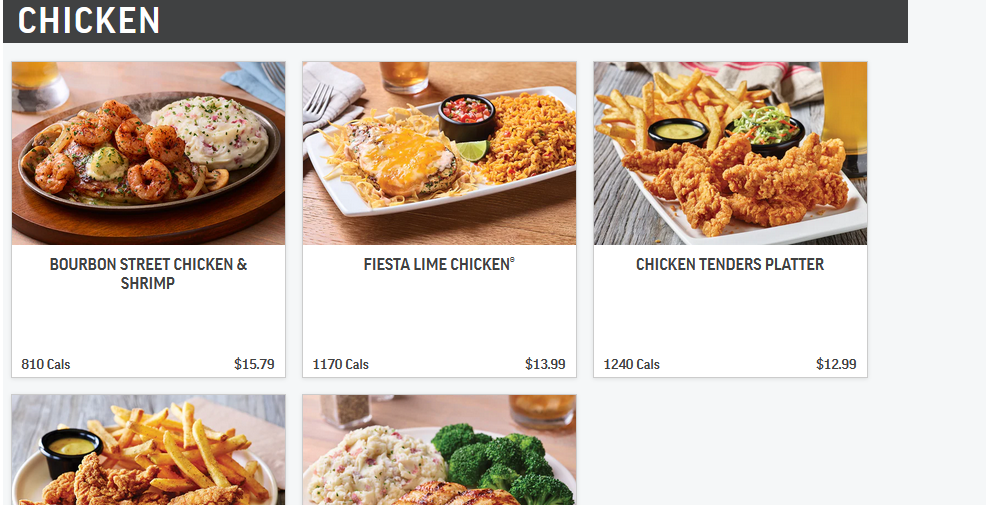Click the 1240 Cals label
Image resolution: width=986 pixels, height=505 pixels.
(x=632, y=364)
